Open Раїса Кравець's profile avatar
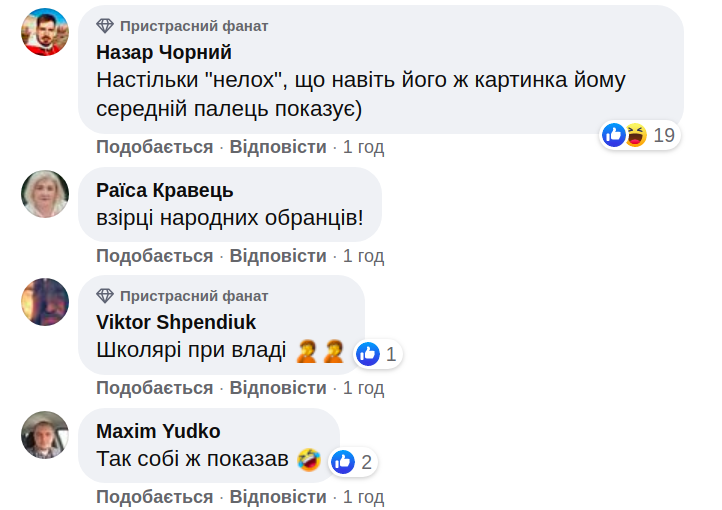 pyautogui.click(x=45, y=193)
